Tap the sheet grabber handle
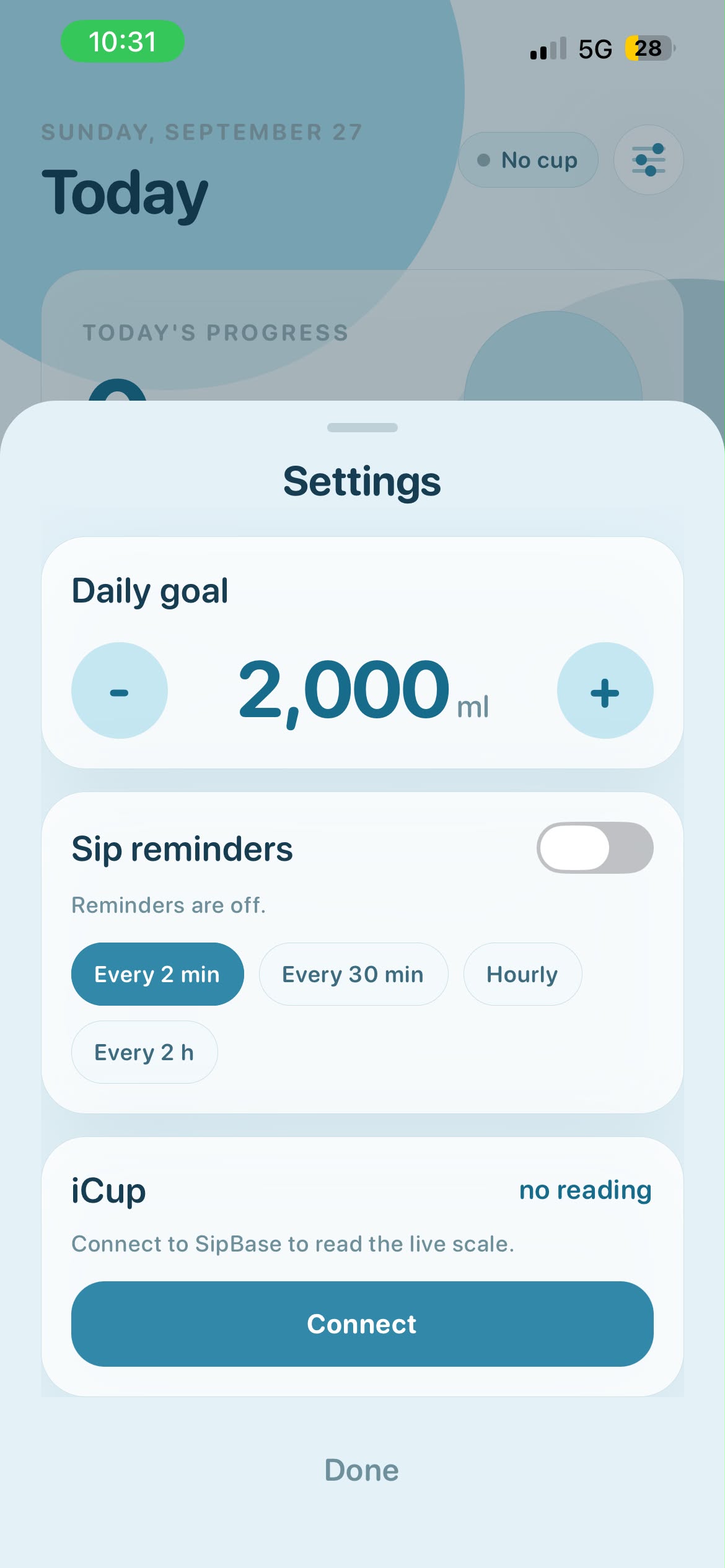 click(x=362, y=427)
